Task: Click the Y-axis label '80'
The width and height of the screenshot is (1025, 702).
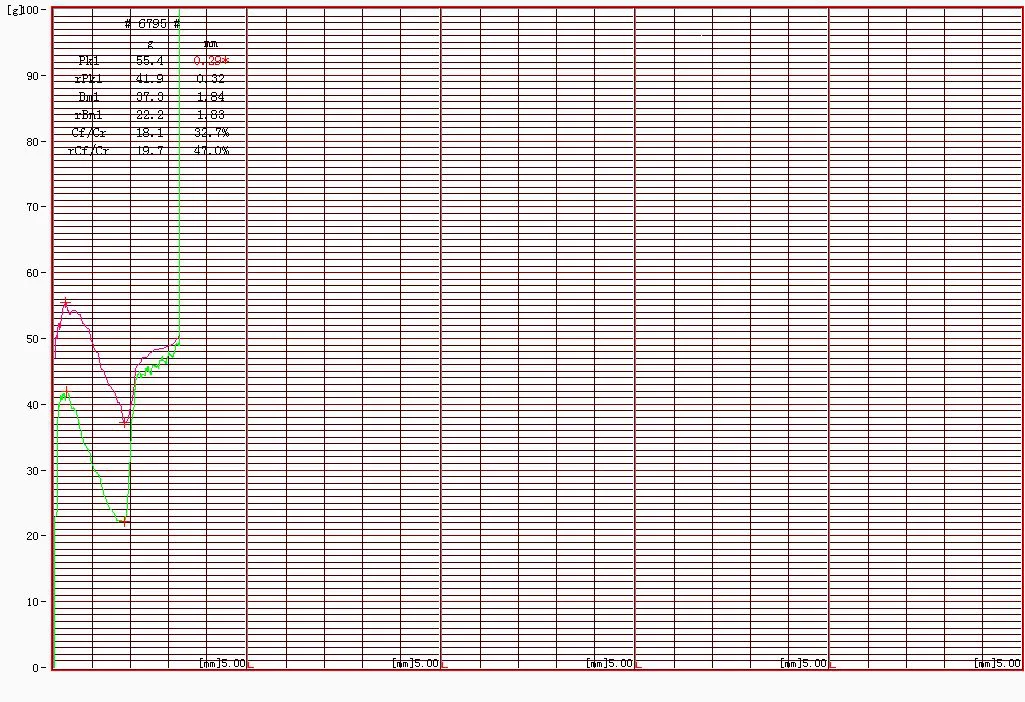Action: (33, 142)
